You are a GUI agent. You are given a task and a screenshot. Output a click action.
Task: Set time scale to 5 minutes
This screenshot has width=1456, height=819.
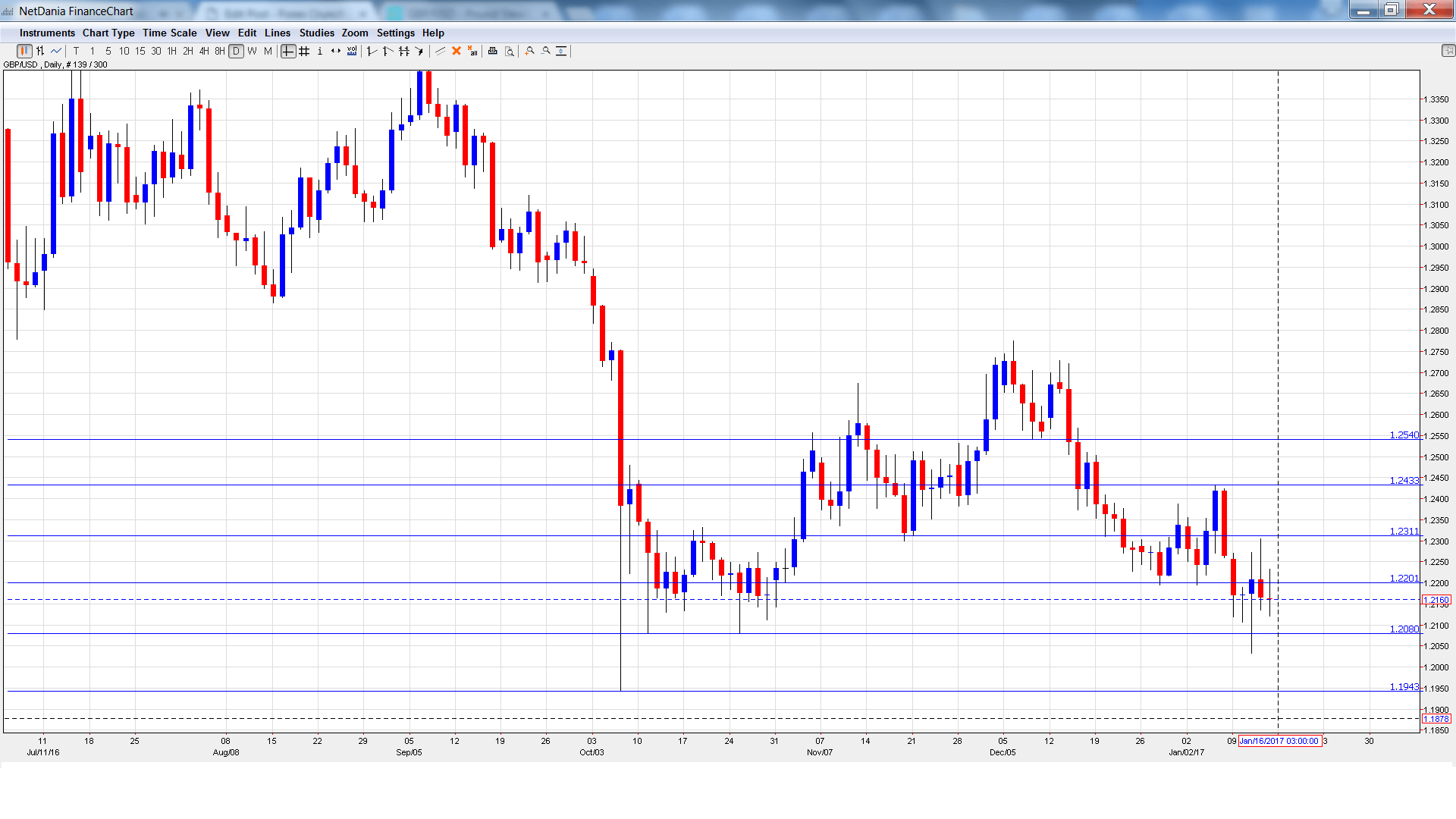(108, 52)
